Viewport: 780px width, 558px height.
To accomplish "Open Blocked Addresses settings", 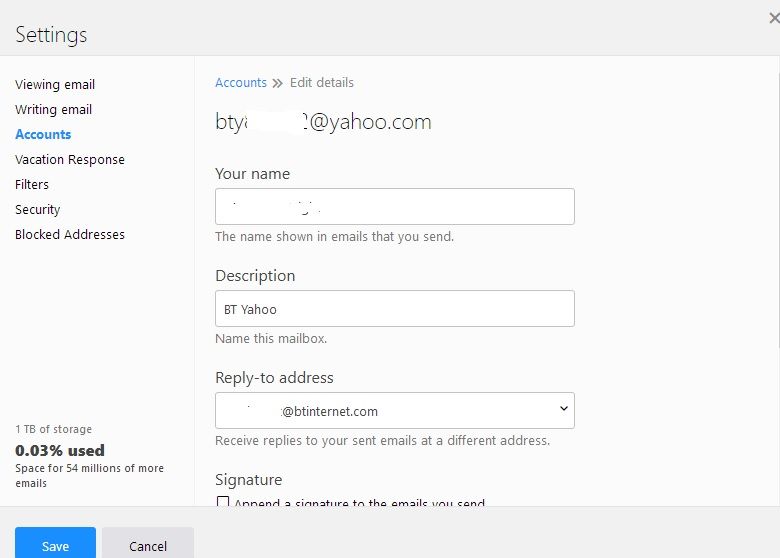I will click(x=70, y=235).
